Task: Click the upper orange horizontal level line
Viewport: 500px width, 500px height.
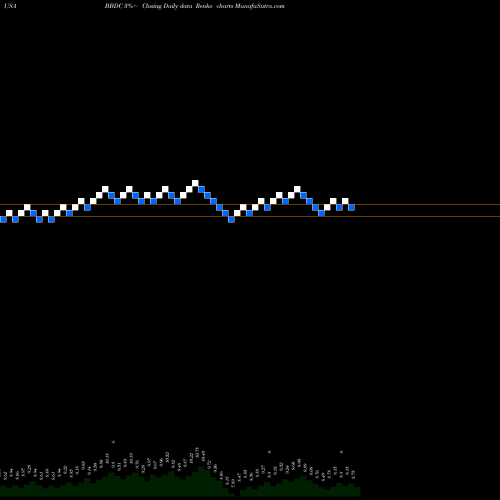Action: point(250,204)
